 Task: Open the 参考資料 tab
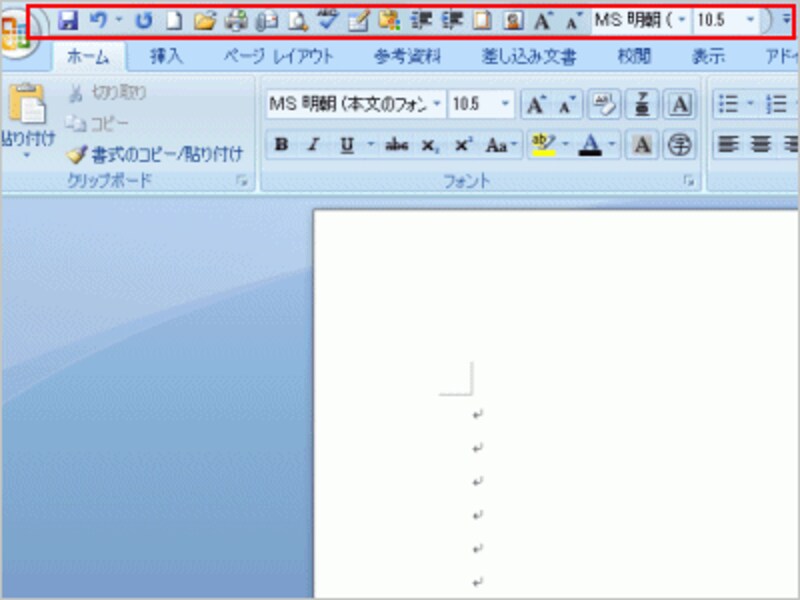tap(407, 56)
